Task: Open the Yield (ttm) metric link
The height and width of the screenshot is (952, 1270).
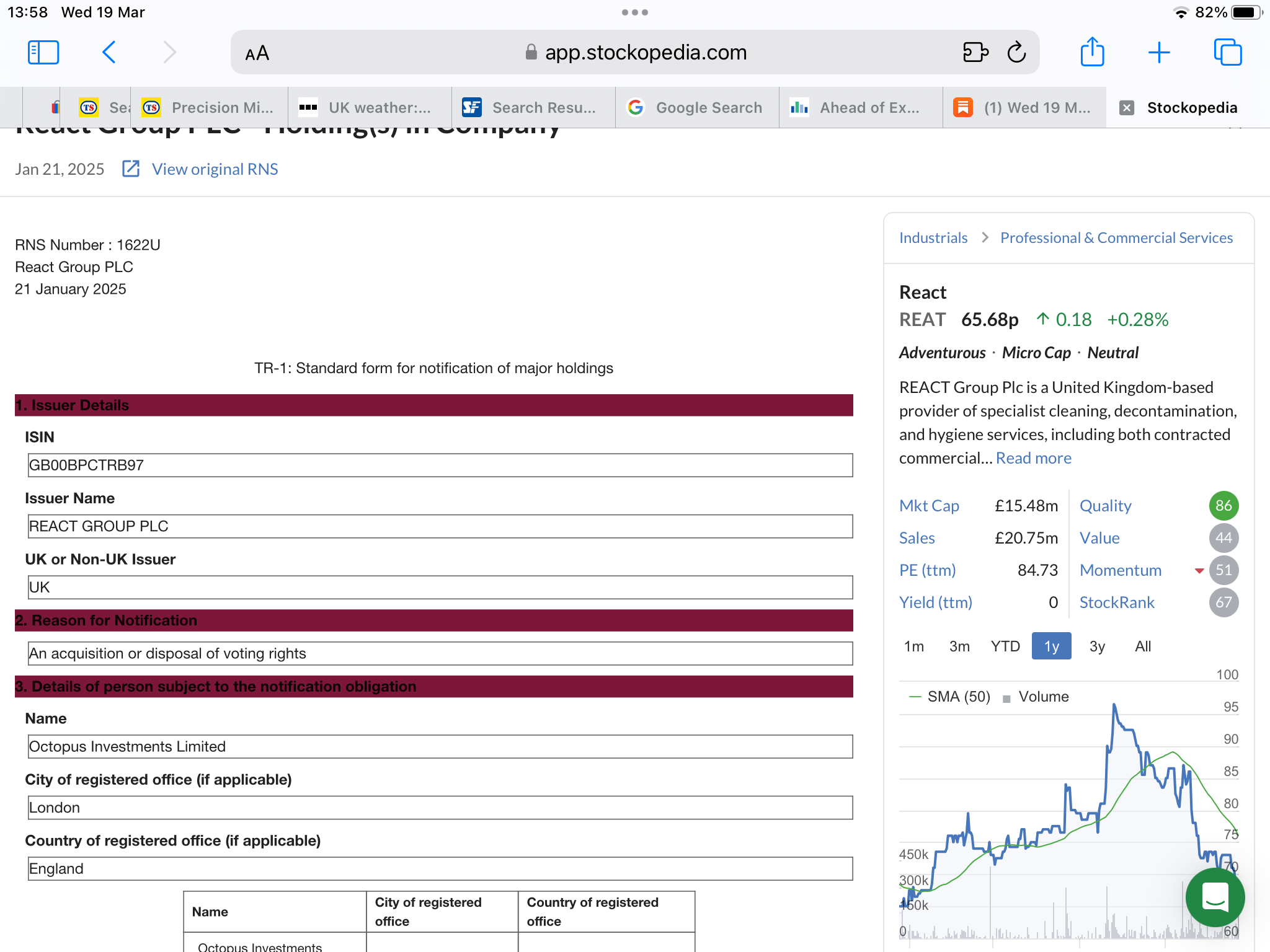Action: point(936,602)
